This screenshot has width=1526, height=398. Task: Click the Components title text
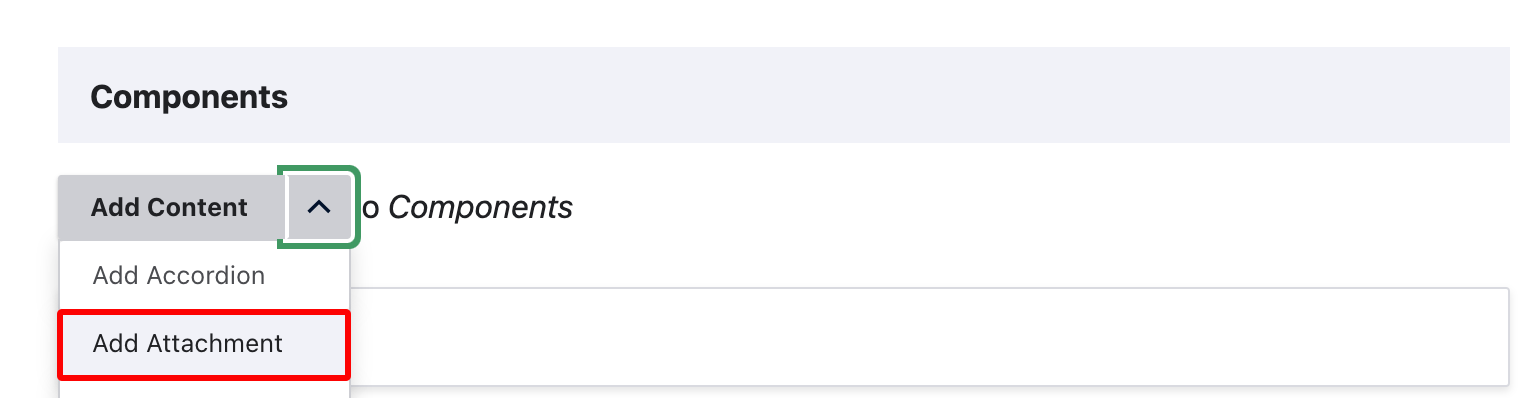tap(189, 97)
